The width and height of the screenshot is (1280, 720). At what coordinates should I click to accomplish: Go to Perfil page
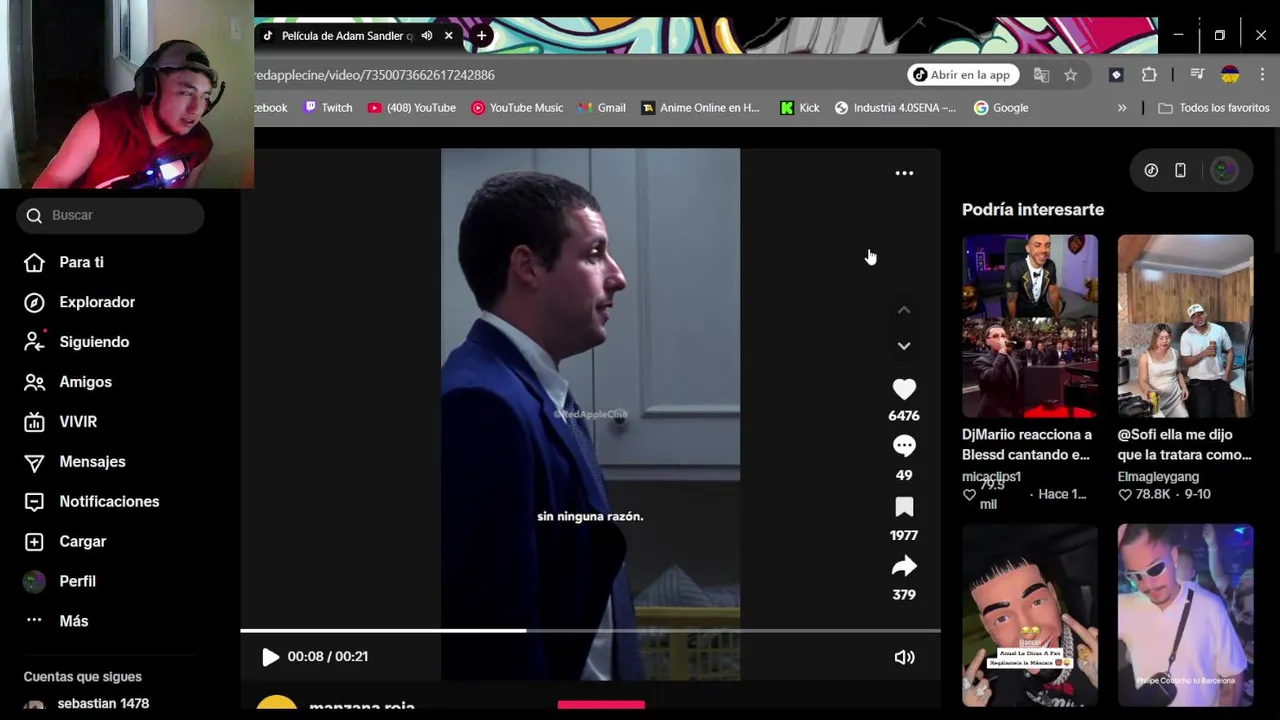pos(77,581)
